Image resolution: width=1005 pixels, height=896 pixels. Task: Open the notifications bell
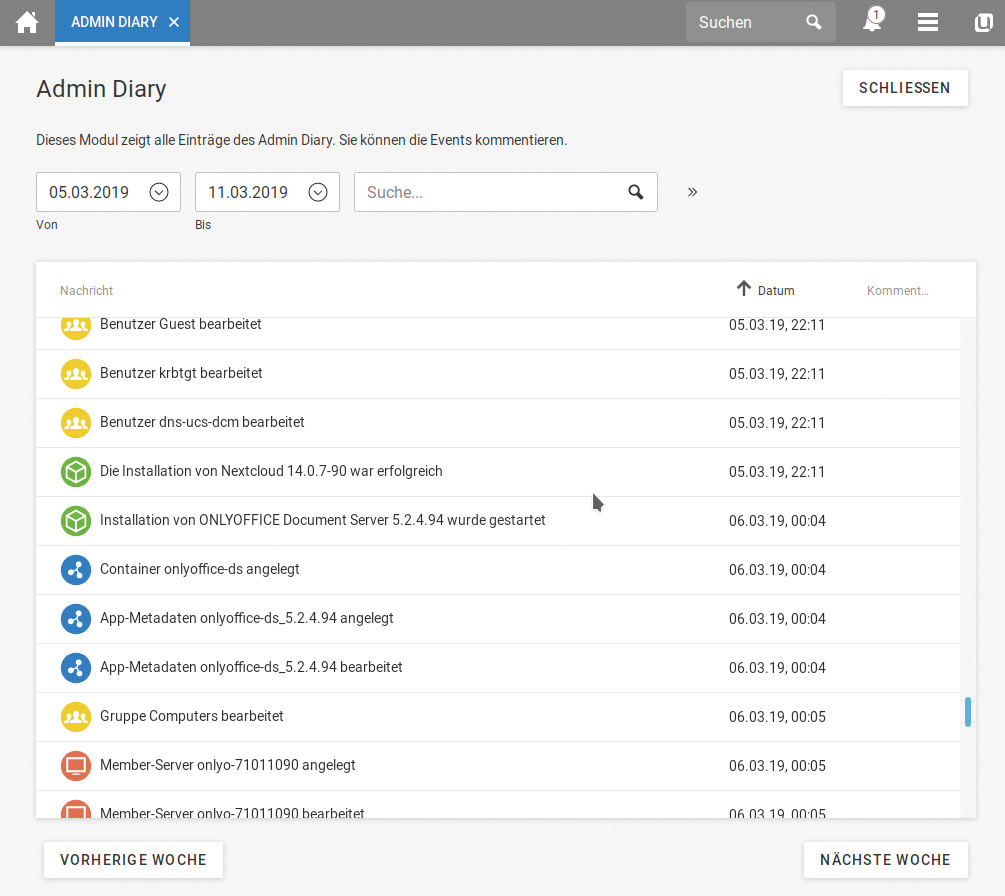pos(872,22)
